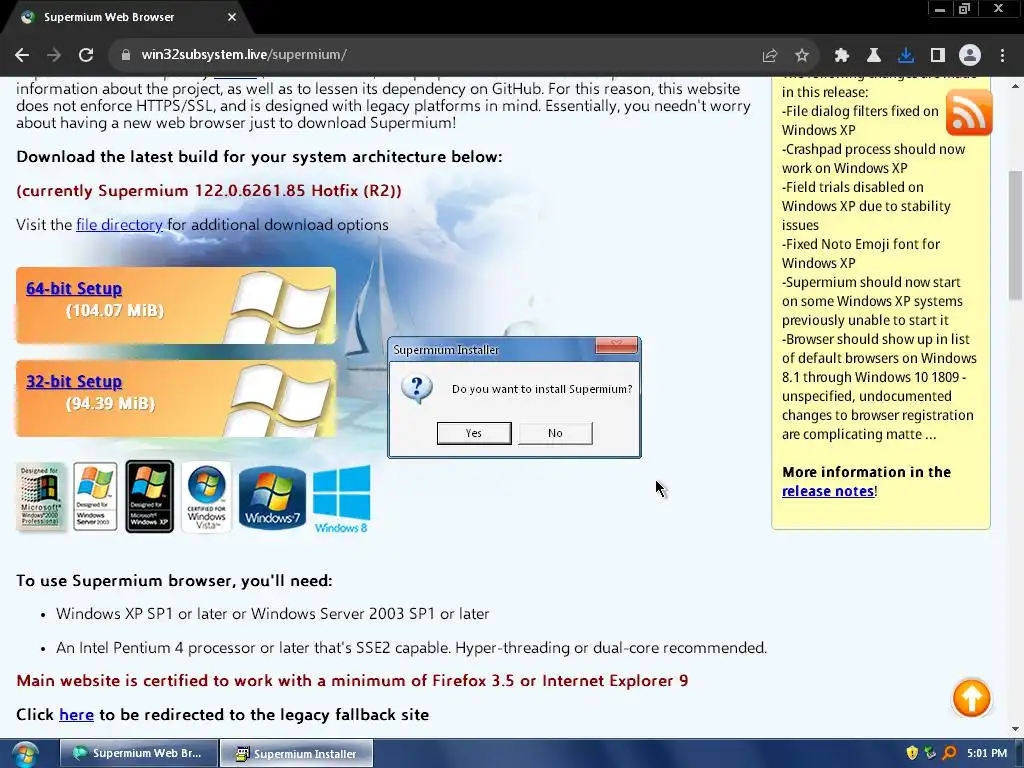The height and width of the screenshot is (768, 1024).
Task: Click 'More information in the' text
Action: 866,472
